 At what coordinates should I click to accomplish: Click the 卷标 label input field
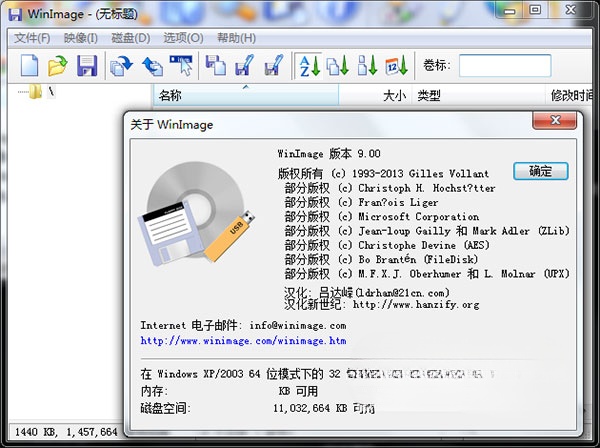coord(504,66)
